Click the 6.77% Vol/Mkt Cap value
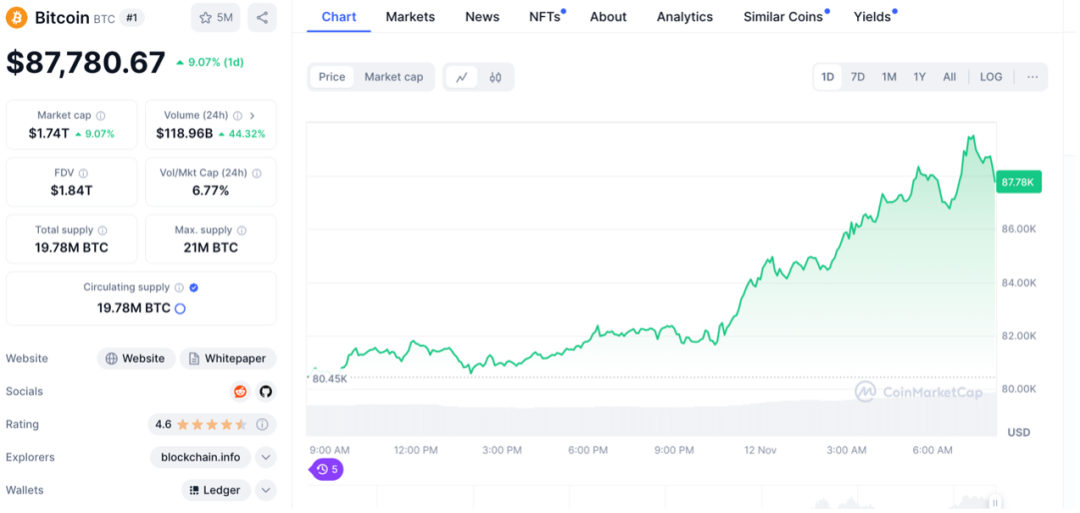The image size is (1080, 513). point(211,191)
